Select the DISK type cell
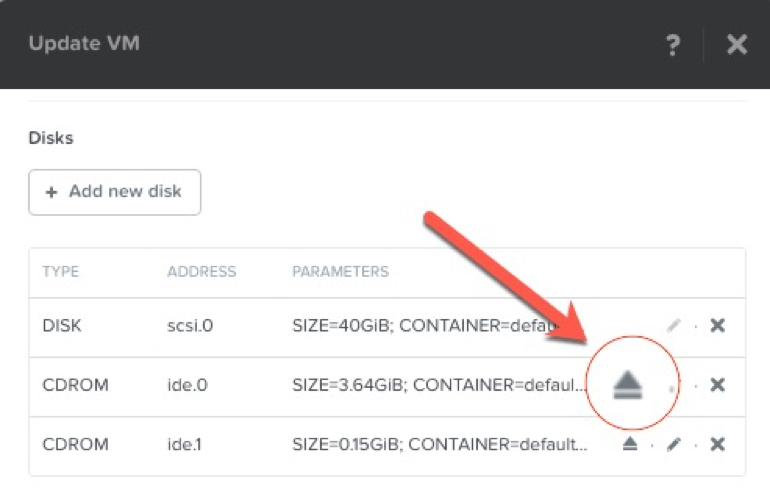The width and height of the screenshot is (770, 491). pos(62,326)
